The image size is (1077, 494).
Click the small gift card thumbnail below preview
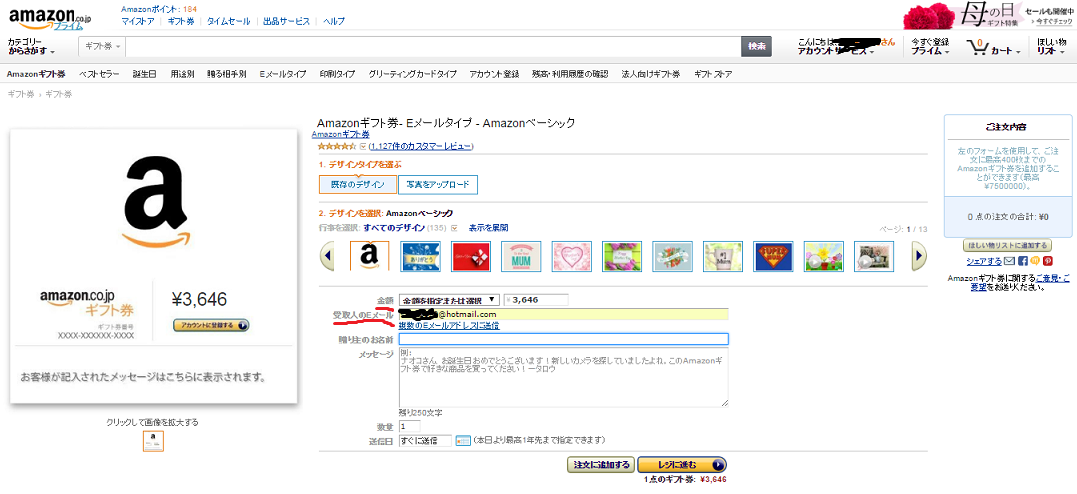tap(153, 441)
